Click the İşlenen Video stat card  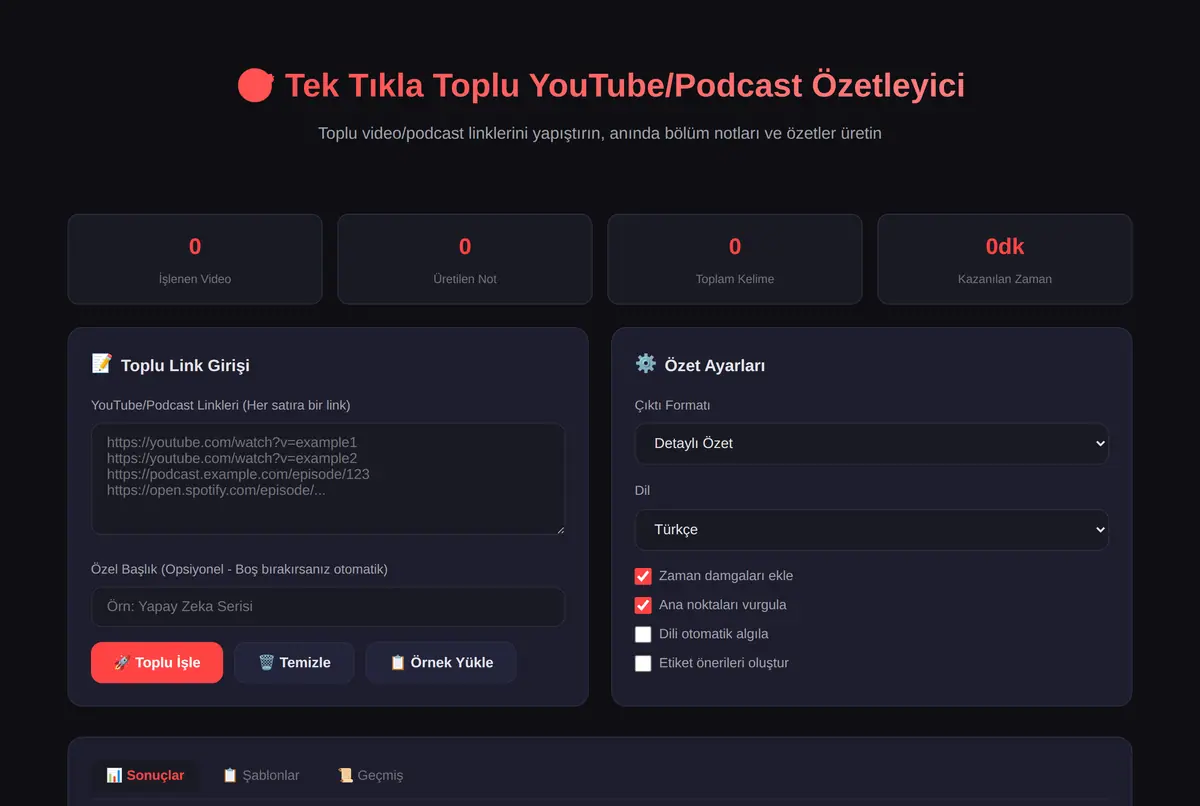(195, 259)
